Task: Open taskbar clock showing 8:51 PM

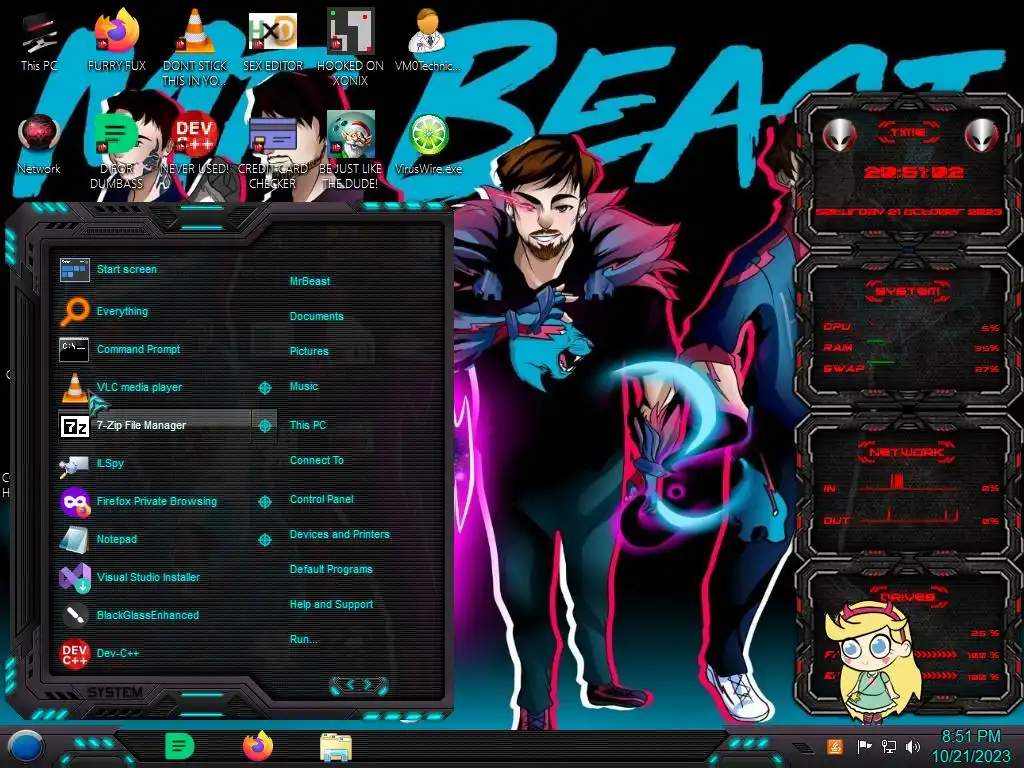Action: point(970,746)
